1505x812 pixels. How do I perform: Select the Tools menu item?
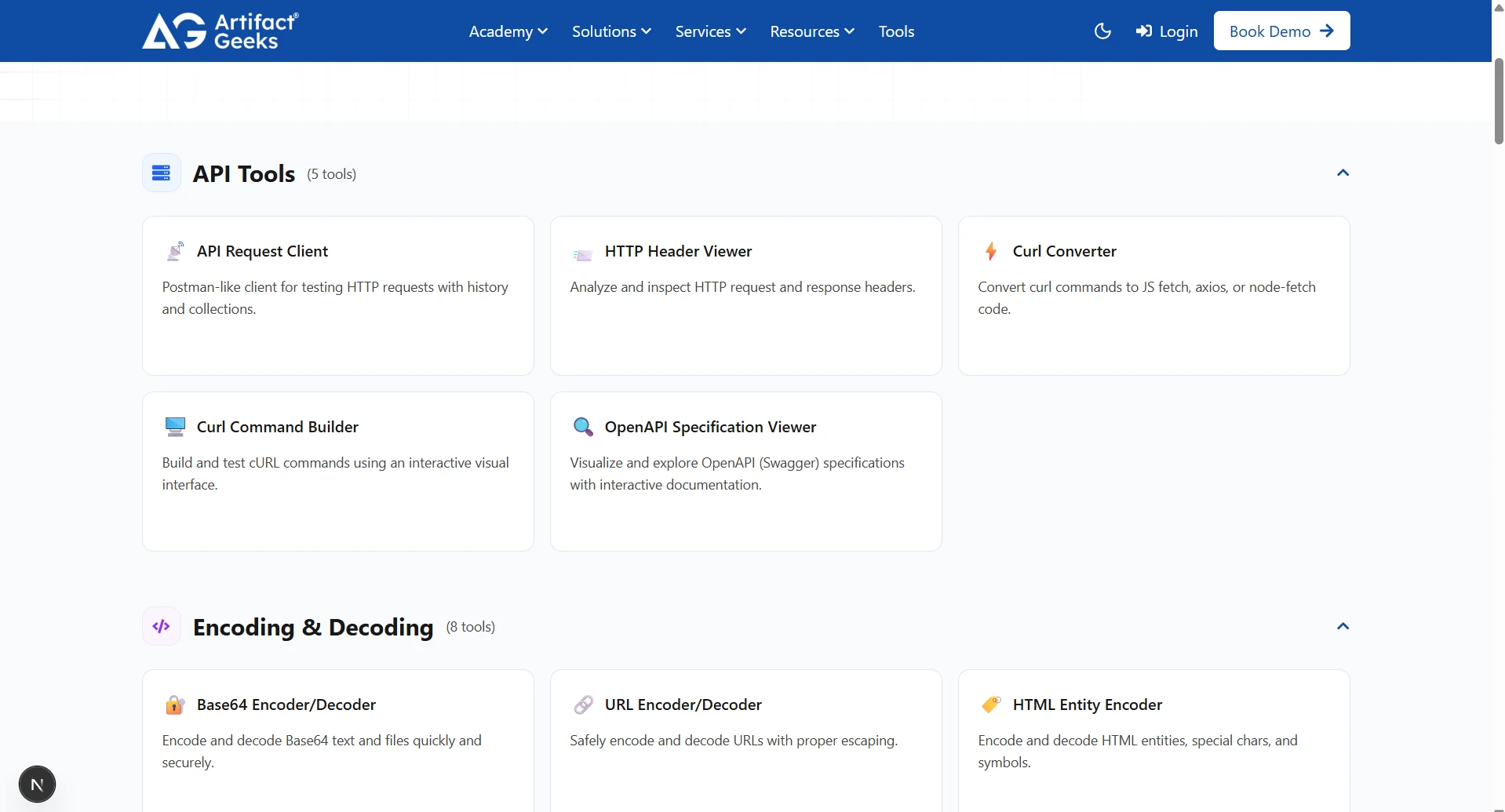click(x=896, y=31)
